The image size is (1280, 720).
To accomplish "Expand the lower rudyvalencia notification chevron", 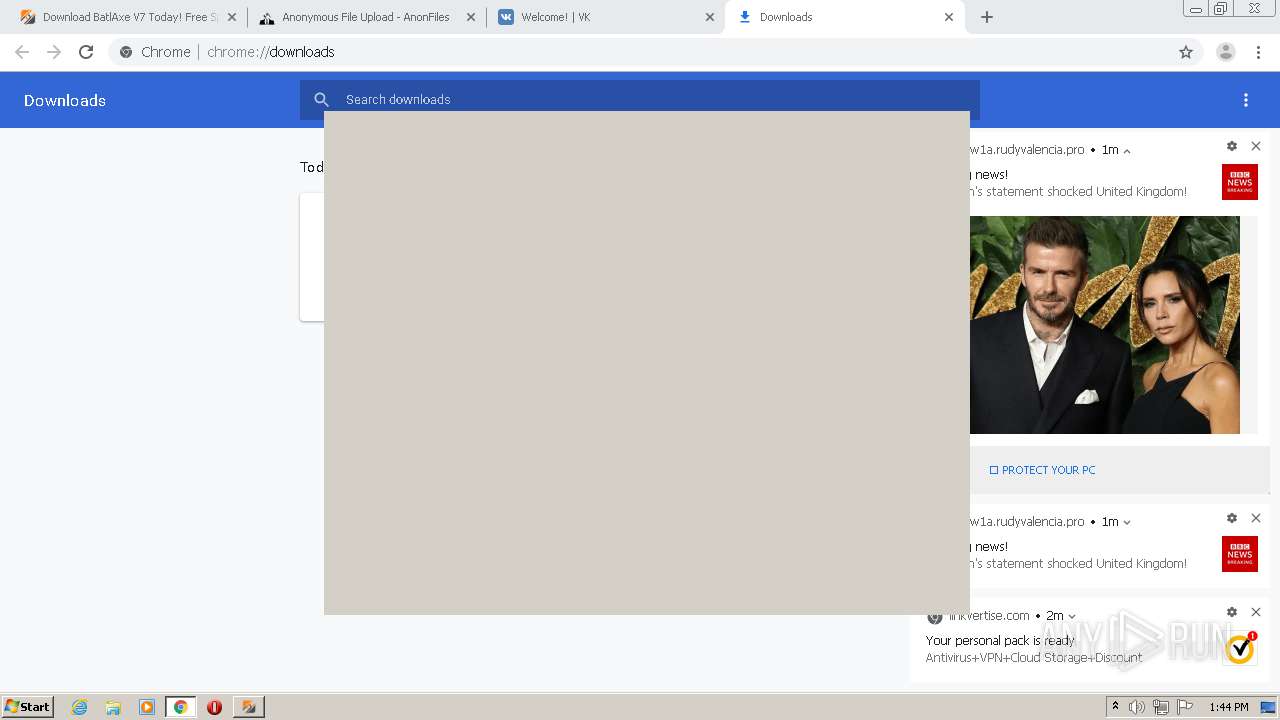I will (x=1127, y=522).
